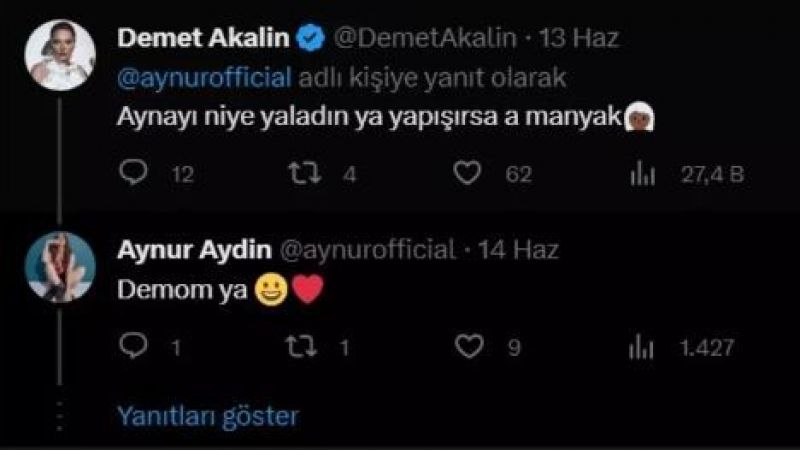This screenshot has width=800, height=450.
Task: Open the @aynurofficial handle in second tweet
Action: point(369,249)
